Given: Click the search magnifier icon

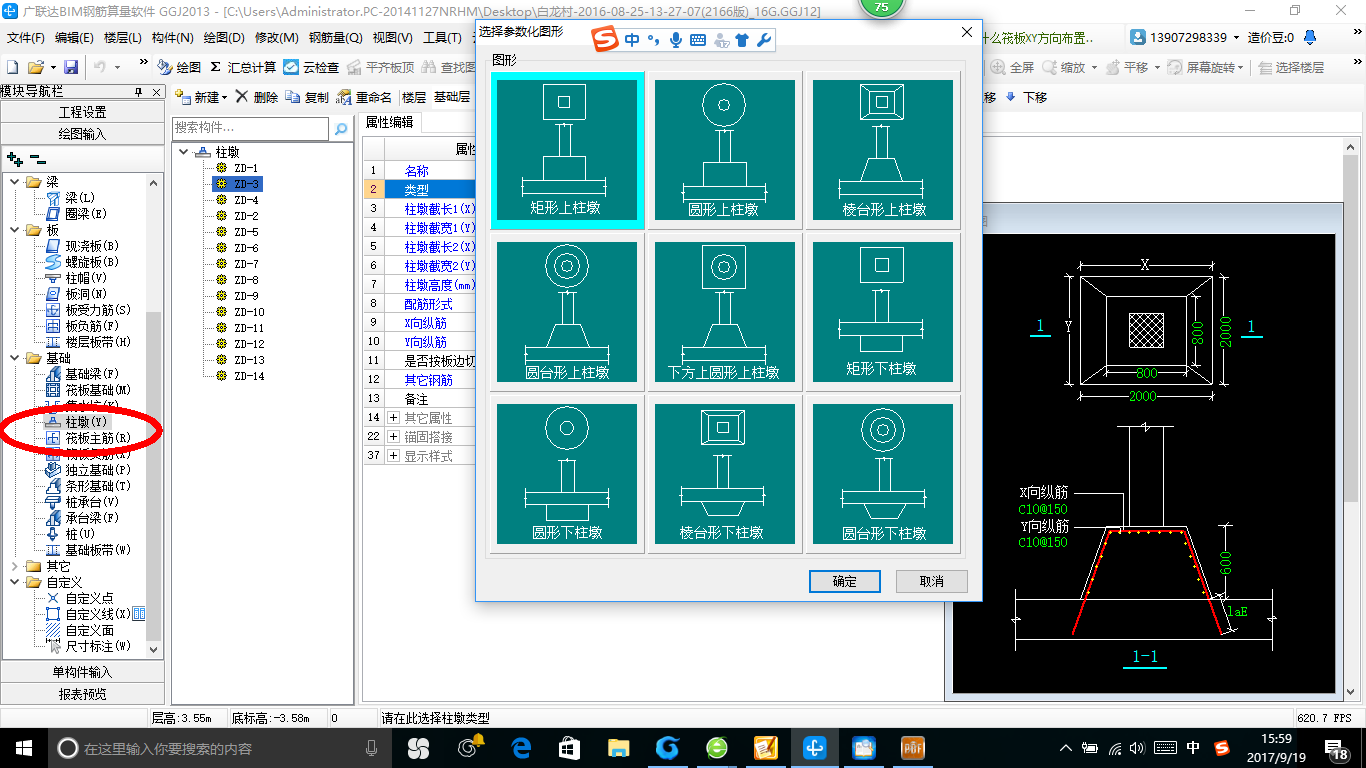Looking at the screenshot, I should [x=341, y=128].
